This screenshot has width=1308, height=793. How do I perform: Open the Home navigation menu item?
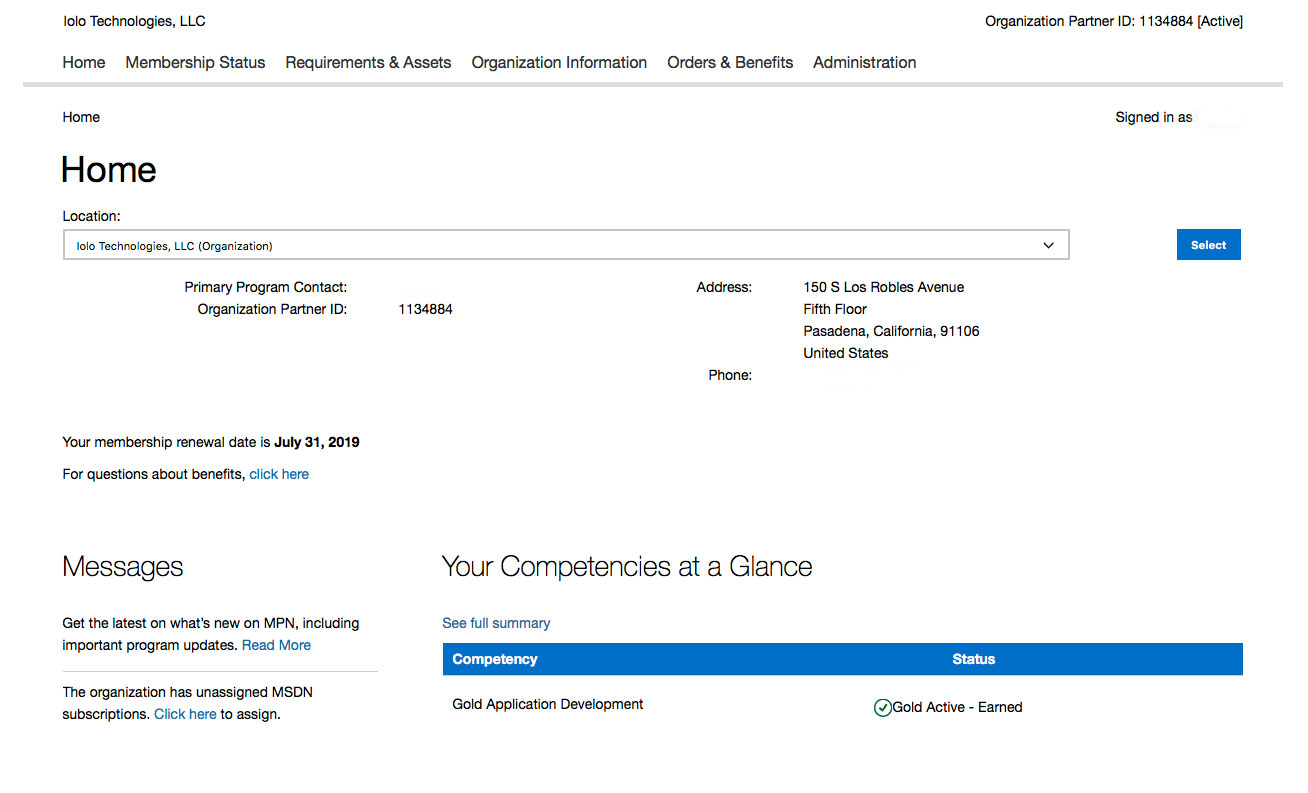click(x=84, y=62)
